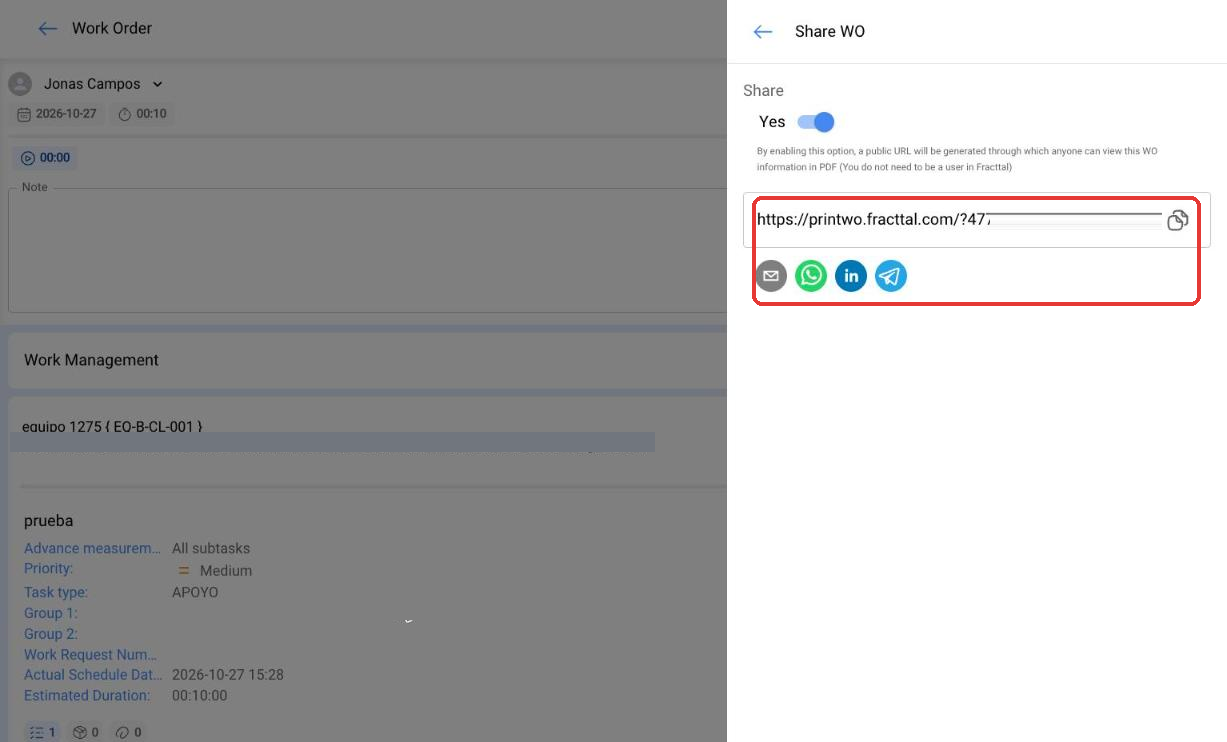Start the 00:00 timer

tap(46, 158)
